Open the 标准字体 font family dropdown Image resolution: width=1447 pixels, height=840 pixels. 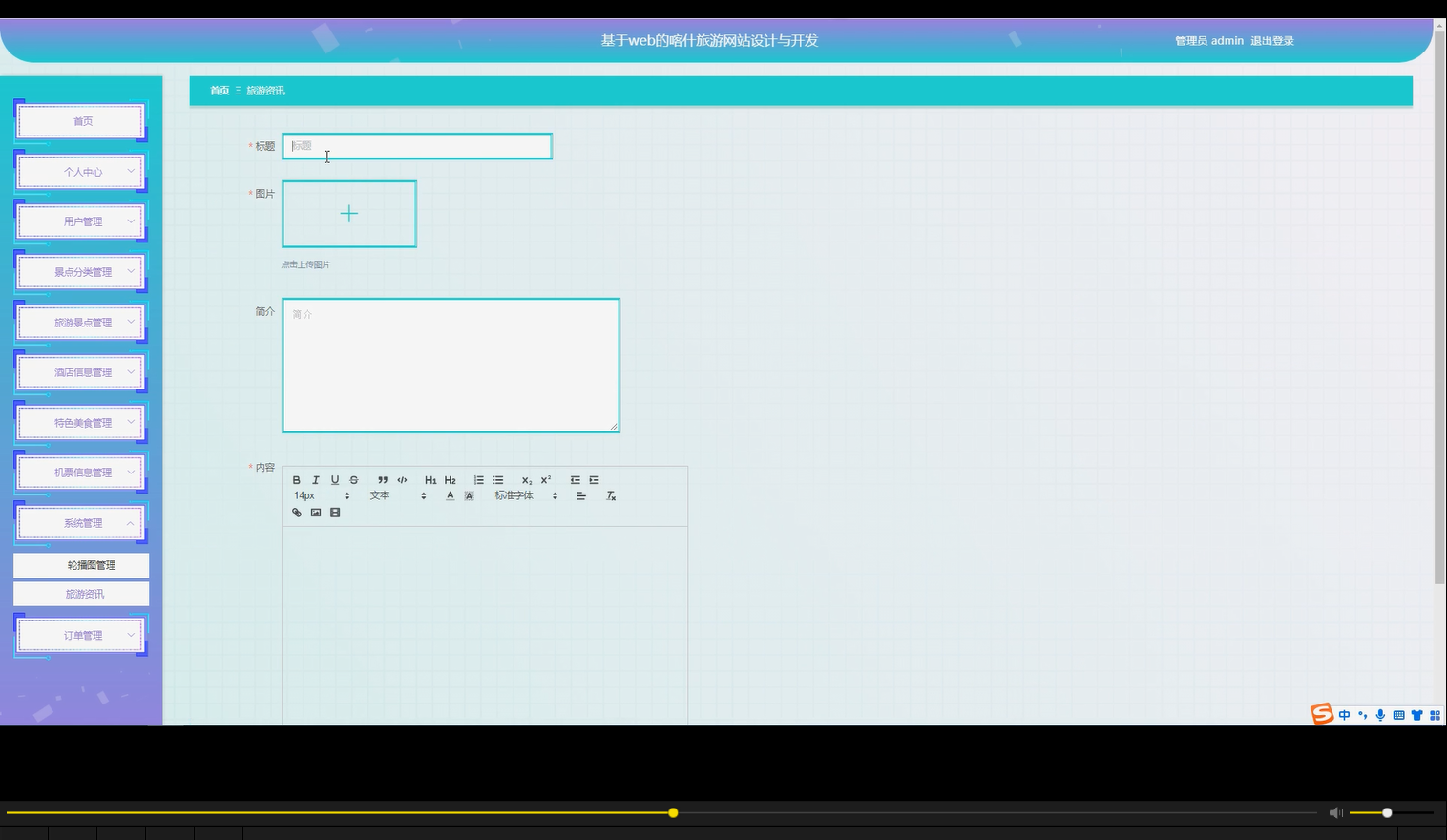526,495
